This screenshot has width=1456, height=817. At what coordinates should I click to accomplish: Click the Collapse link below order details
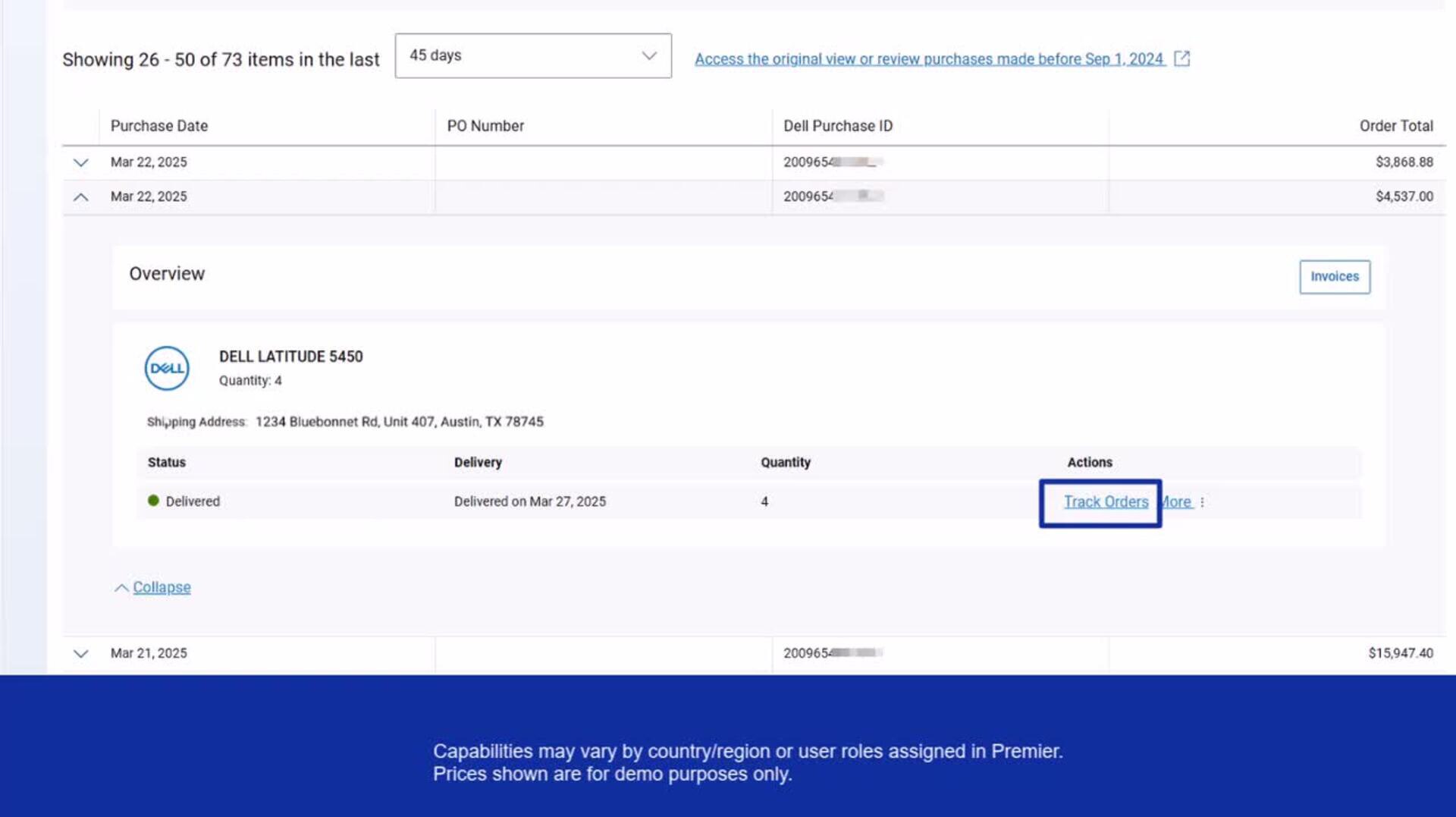[x=162, y=587]
